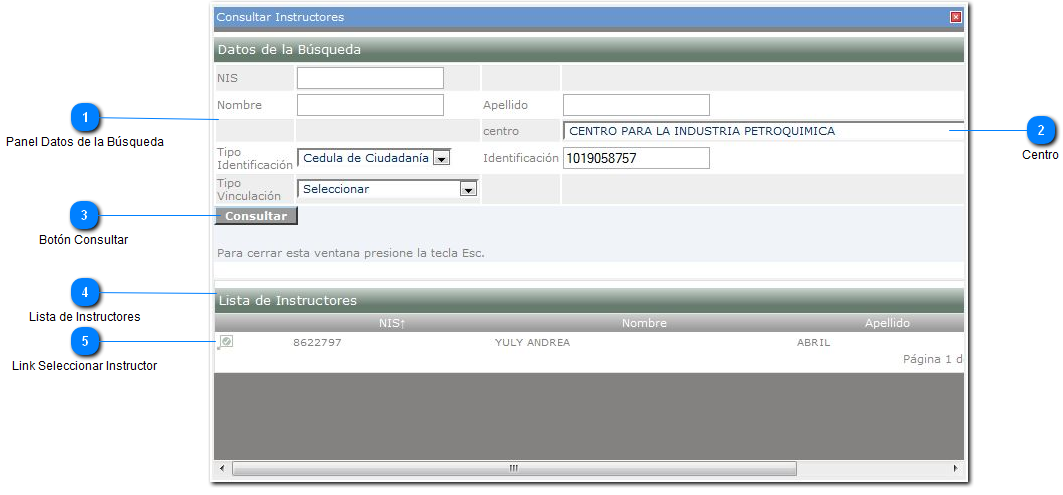Click the Nombre input field

(x=370, y=105)
